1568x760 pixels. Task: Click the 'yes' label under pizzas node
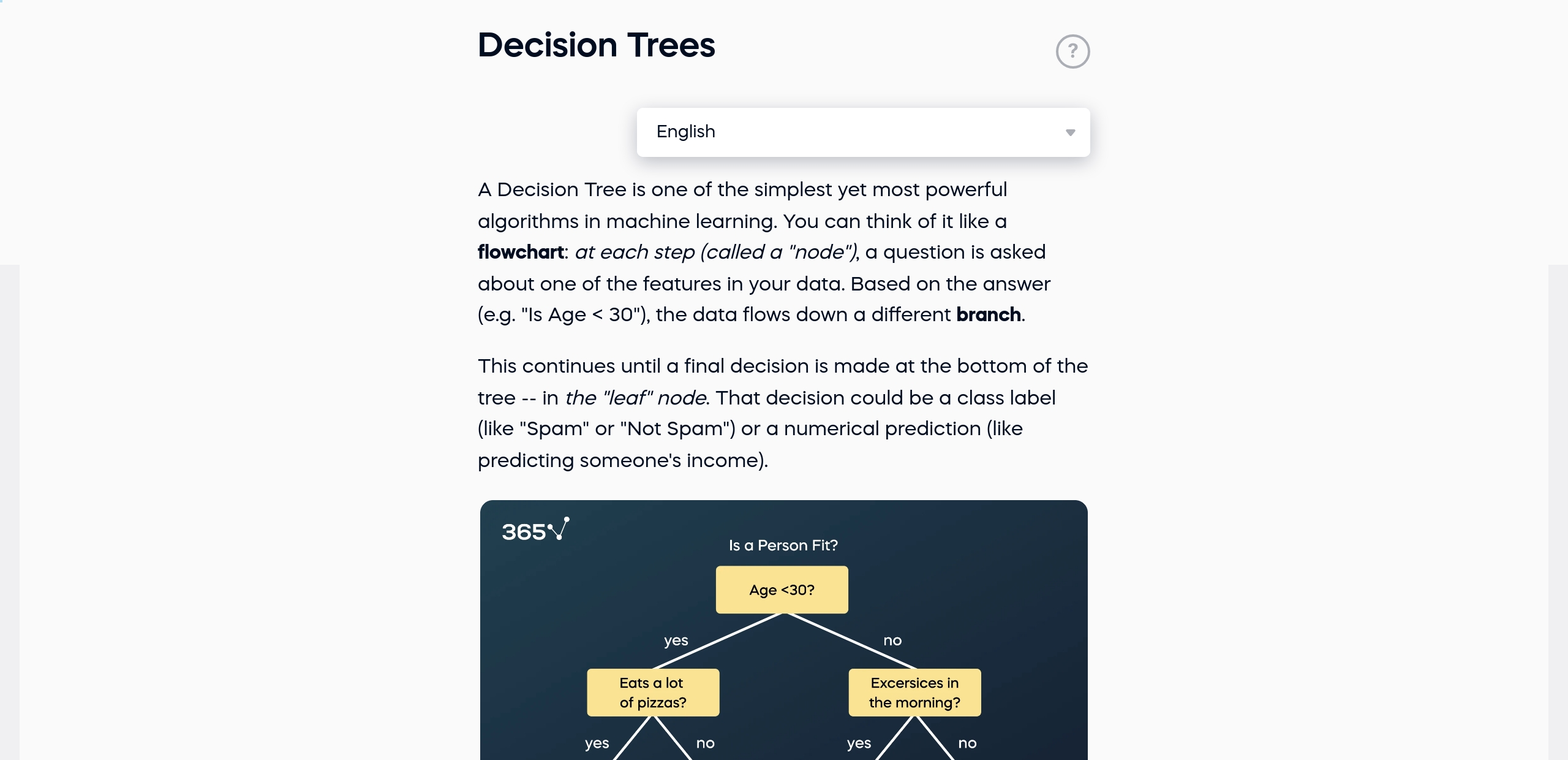click(x=596, y=743)
